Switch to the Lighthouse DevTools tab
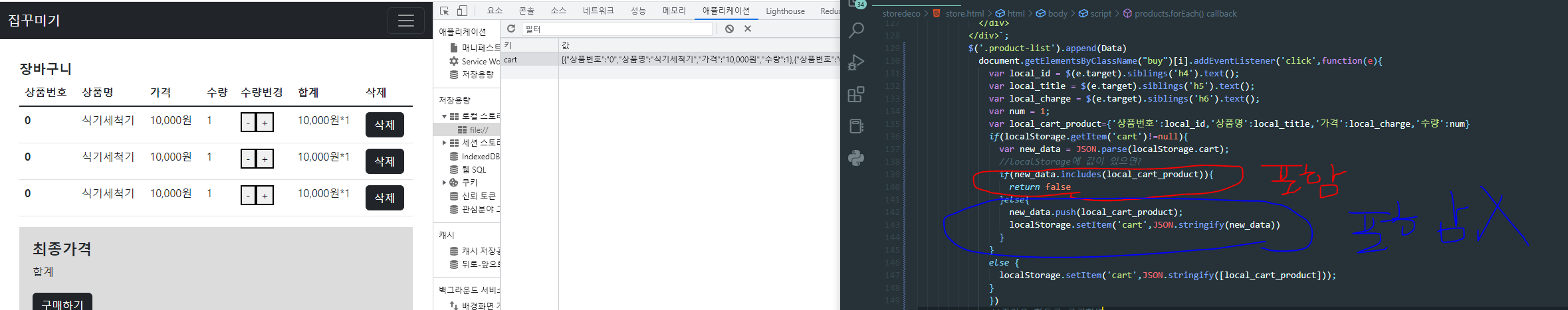The image size is (1568, 310). click(785, 11)
